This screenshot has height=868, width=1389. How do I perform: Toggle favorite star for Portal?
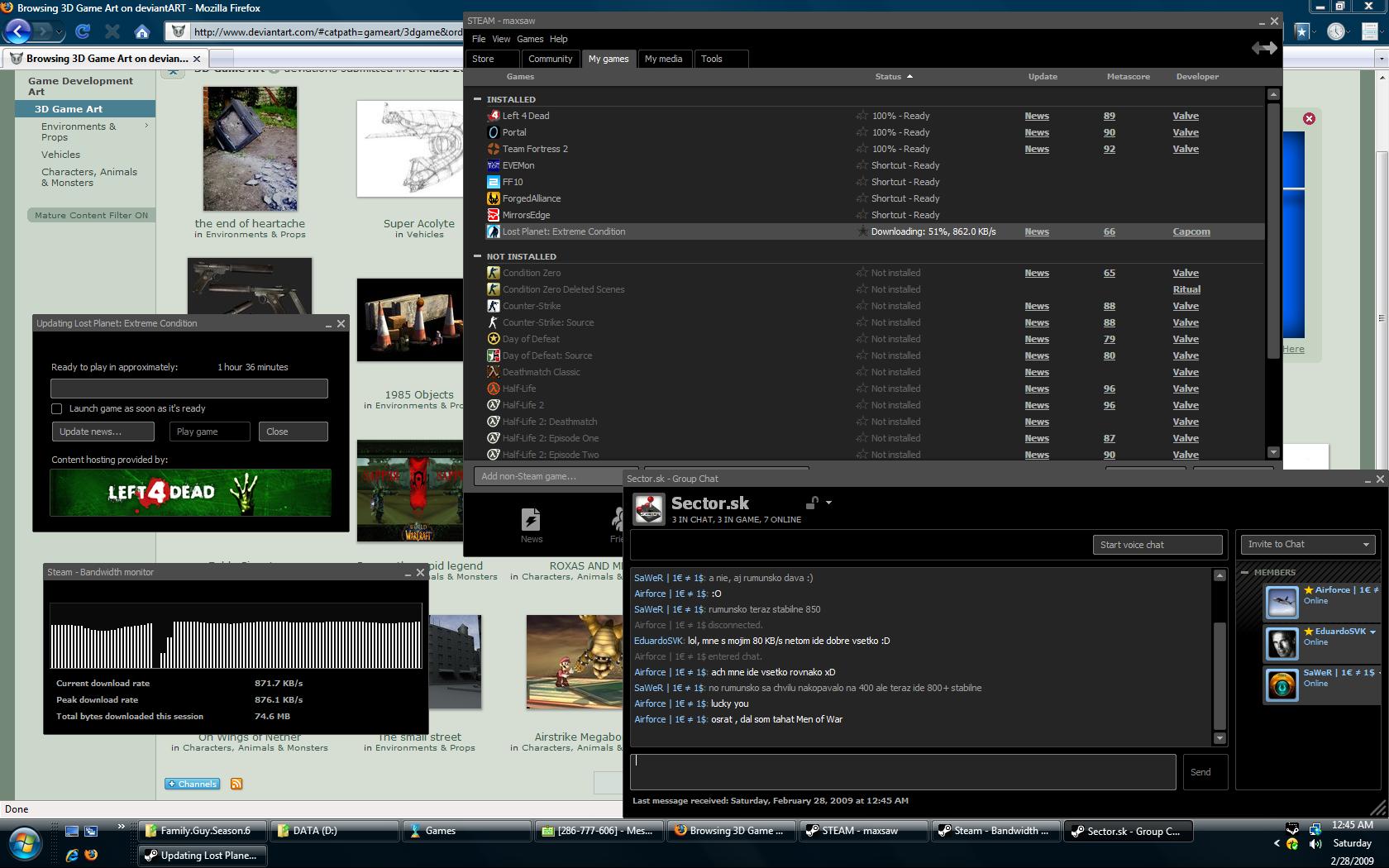tap(862, 132)
